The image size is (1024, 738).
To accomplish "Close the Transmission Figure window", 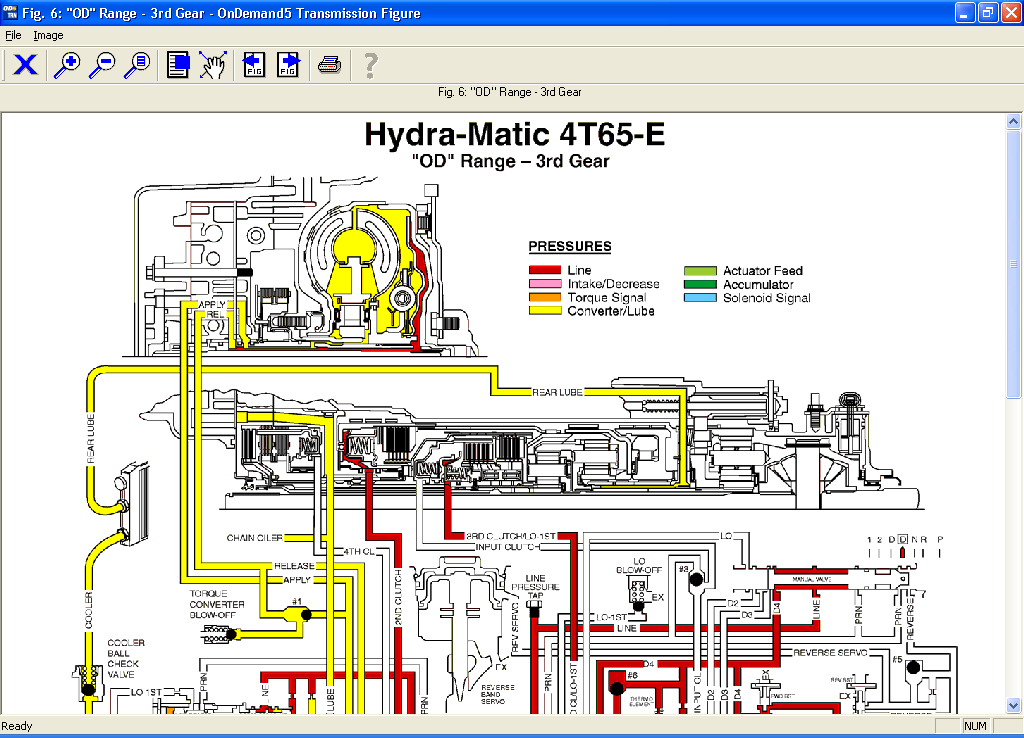I will 1010,12.
